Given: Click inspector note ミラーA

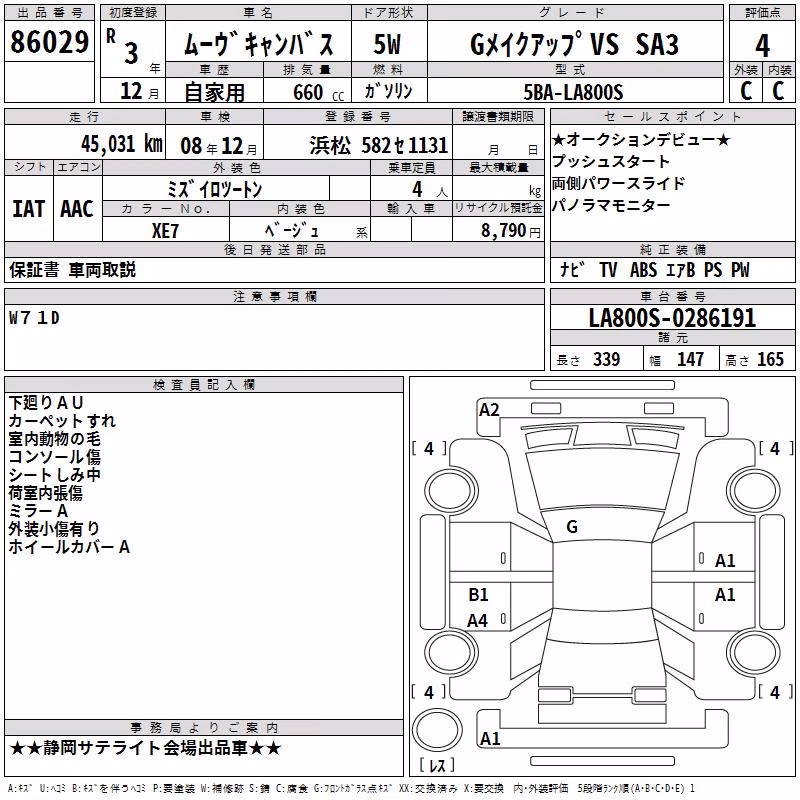Looking at the screenshot, I should tap(38, 511).
